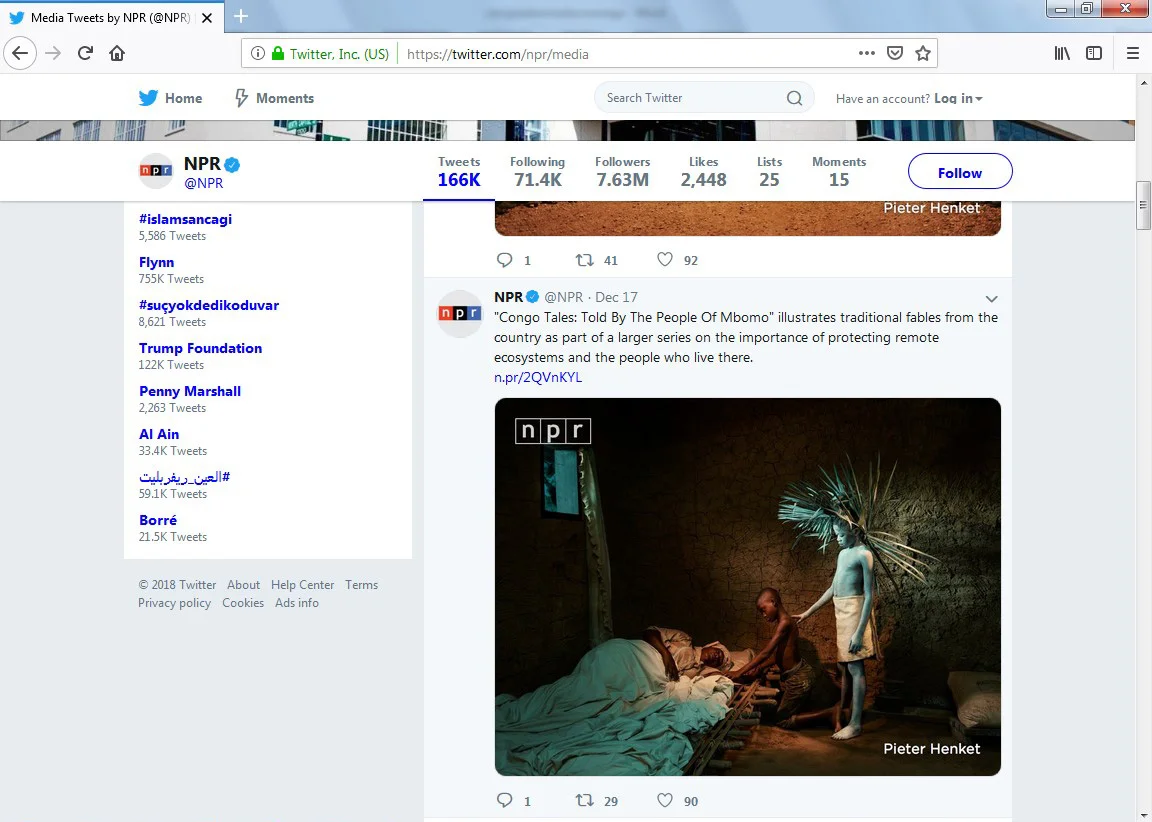Open the Trump Foundation trend
This screenshot has width=1152, height=822.
pos(201,348)
